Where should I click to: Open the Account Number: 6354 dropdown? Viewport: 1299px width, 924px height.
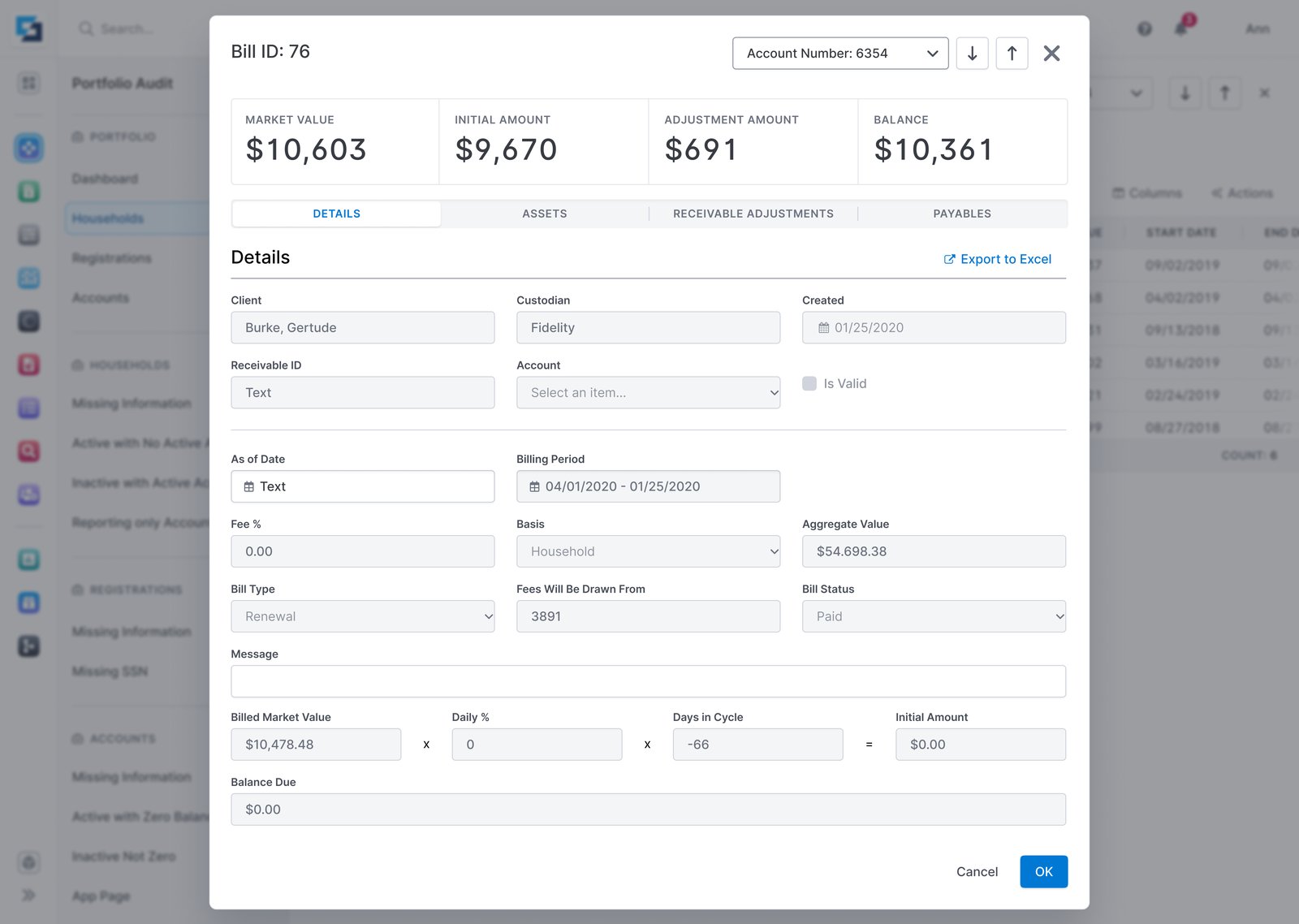(840, 54)
